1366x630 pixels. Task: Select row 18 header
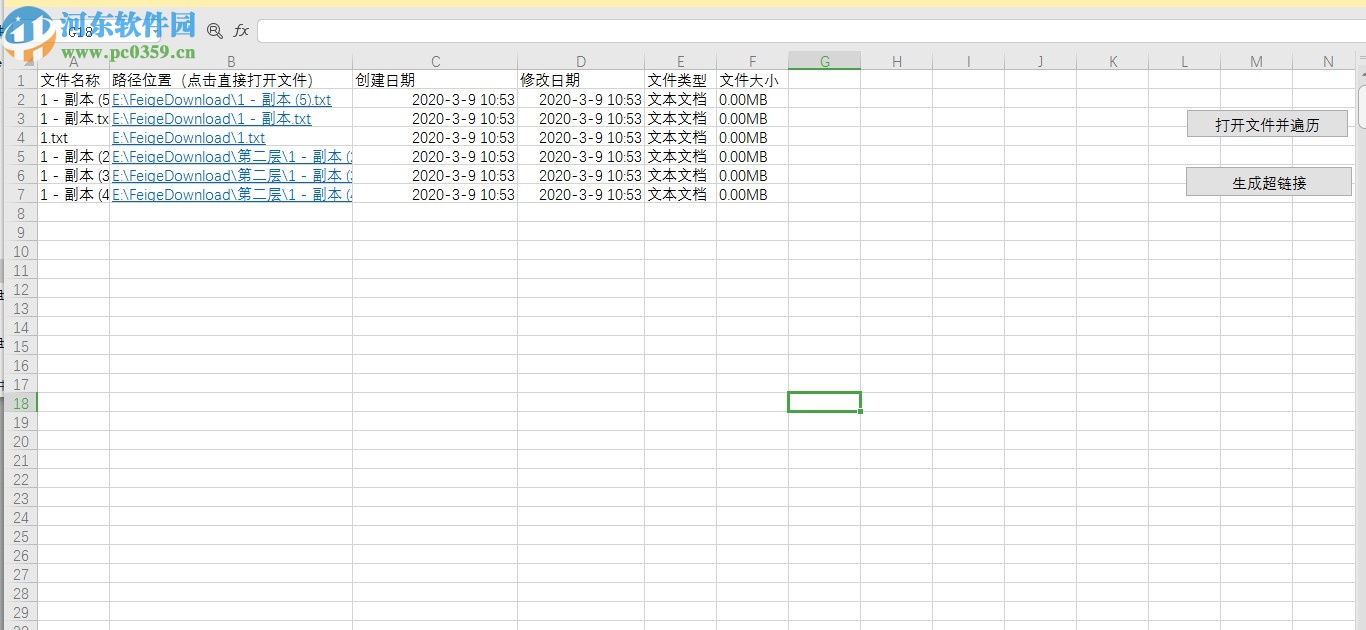click(21, 404)
